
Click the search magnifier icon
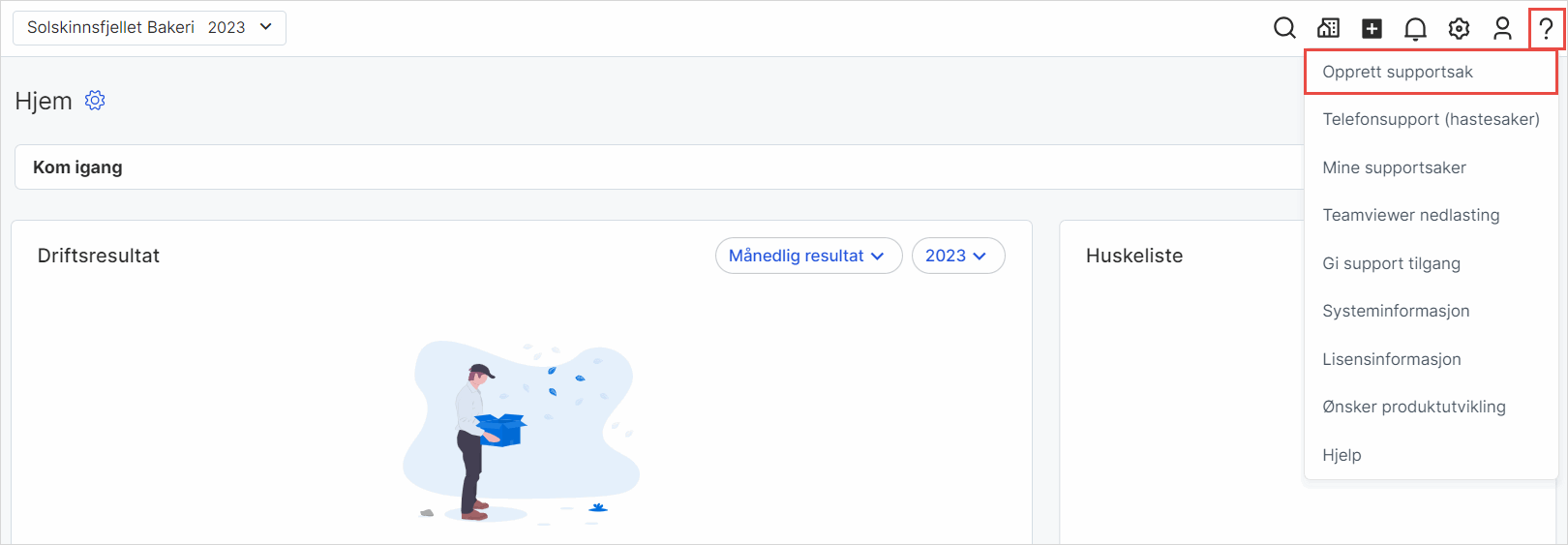(1284, 28)
